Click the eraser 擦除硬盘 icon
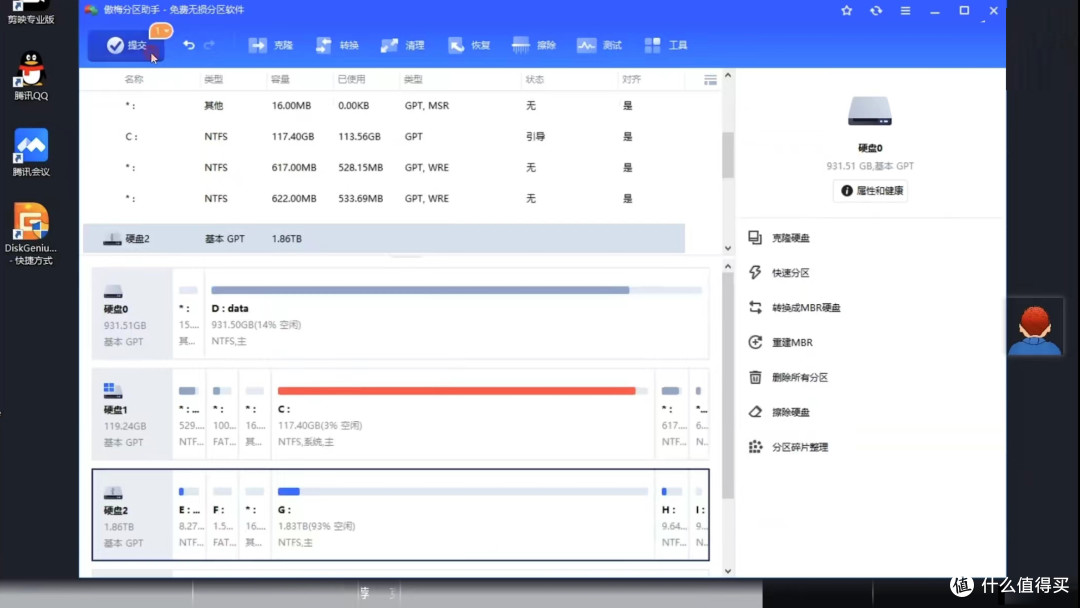 (755, 412)
